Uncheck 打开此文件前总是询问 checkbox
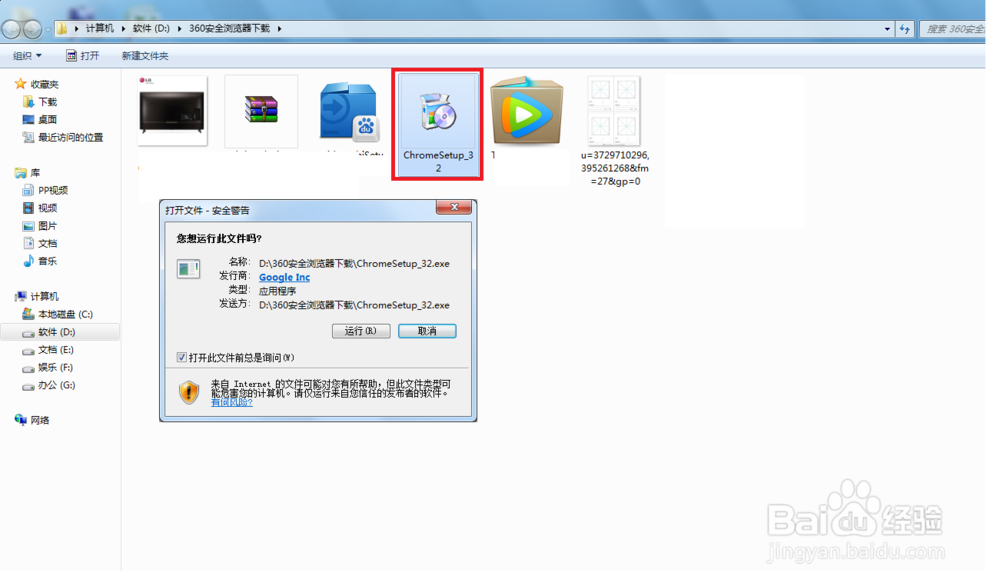The image size is (1000, 586). point(182,358)
